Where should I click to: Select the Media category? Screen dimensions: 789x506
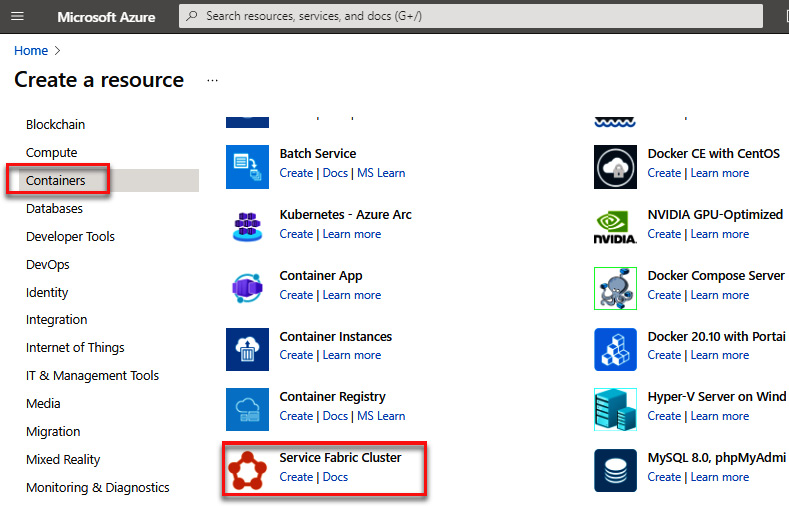point(43,403)
